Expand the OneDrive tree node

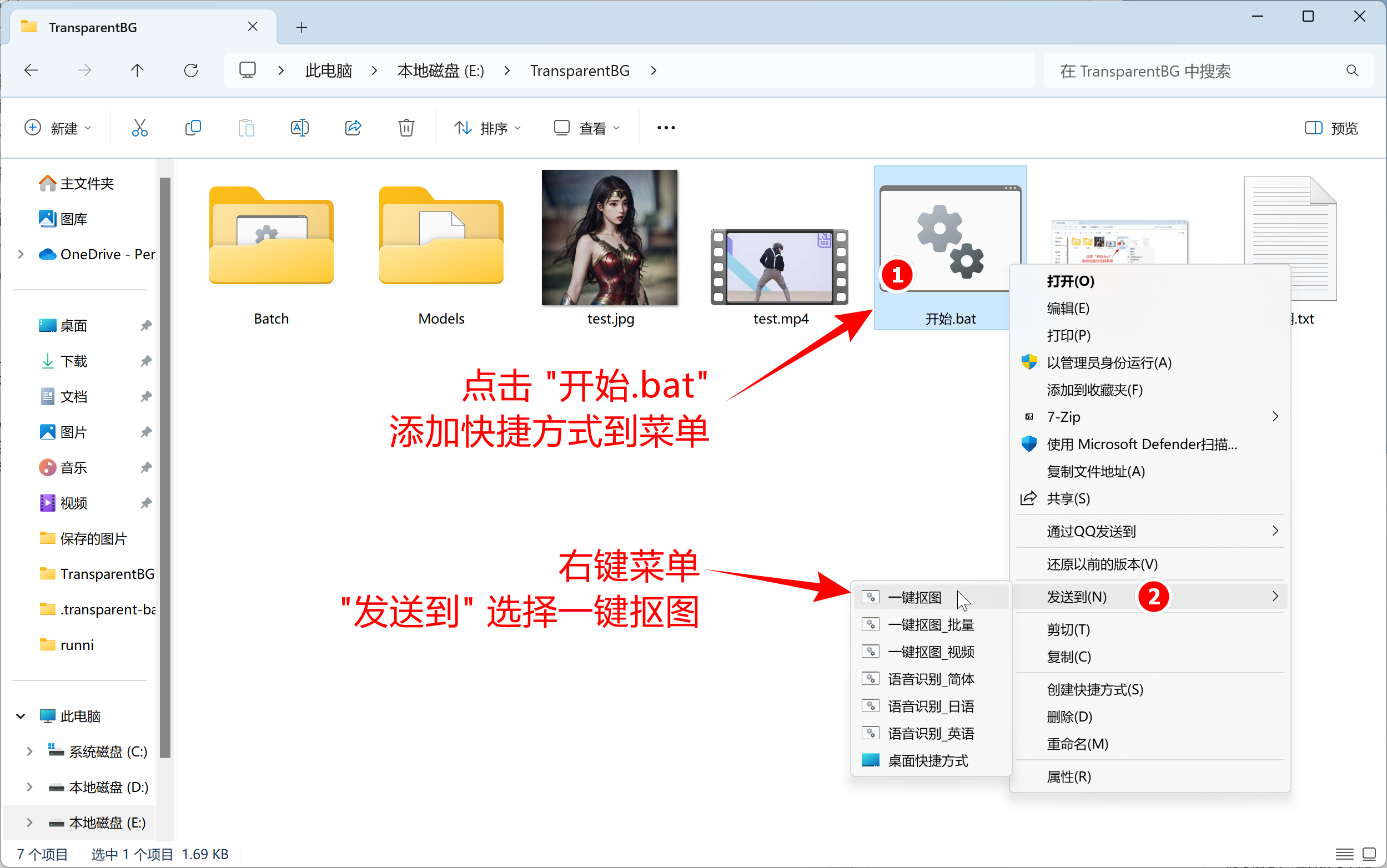click(x=21, y=254)
